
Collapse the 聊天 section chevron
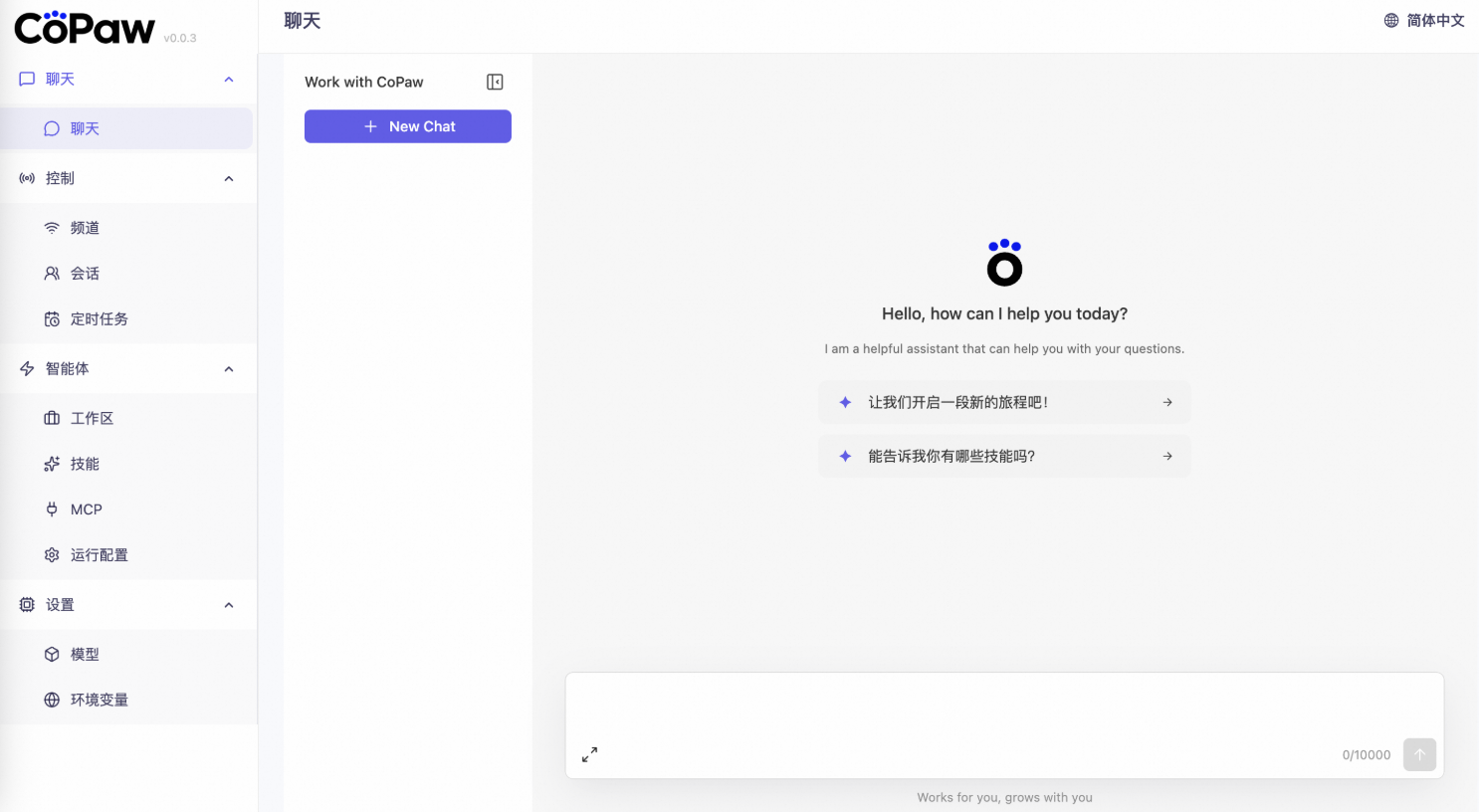coord(229,79)
